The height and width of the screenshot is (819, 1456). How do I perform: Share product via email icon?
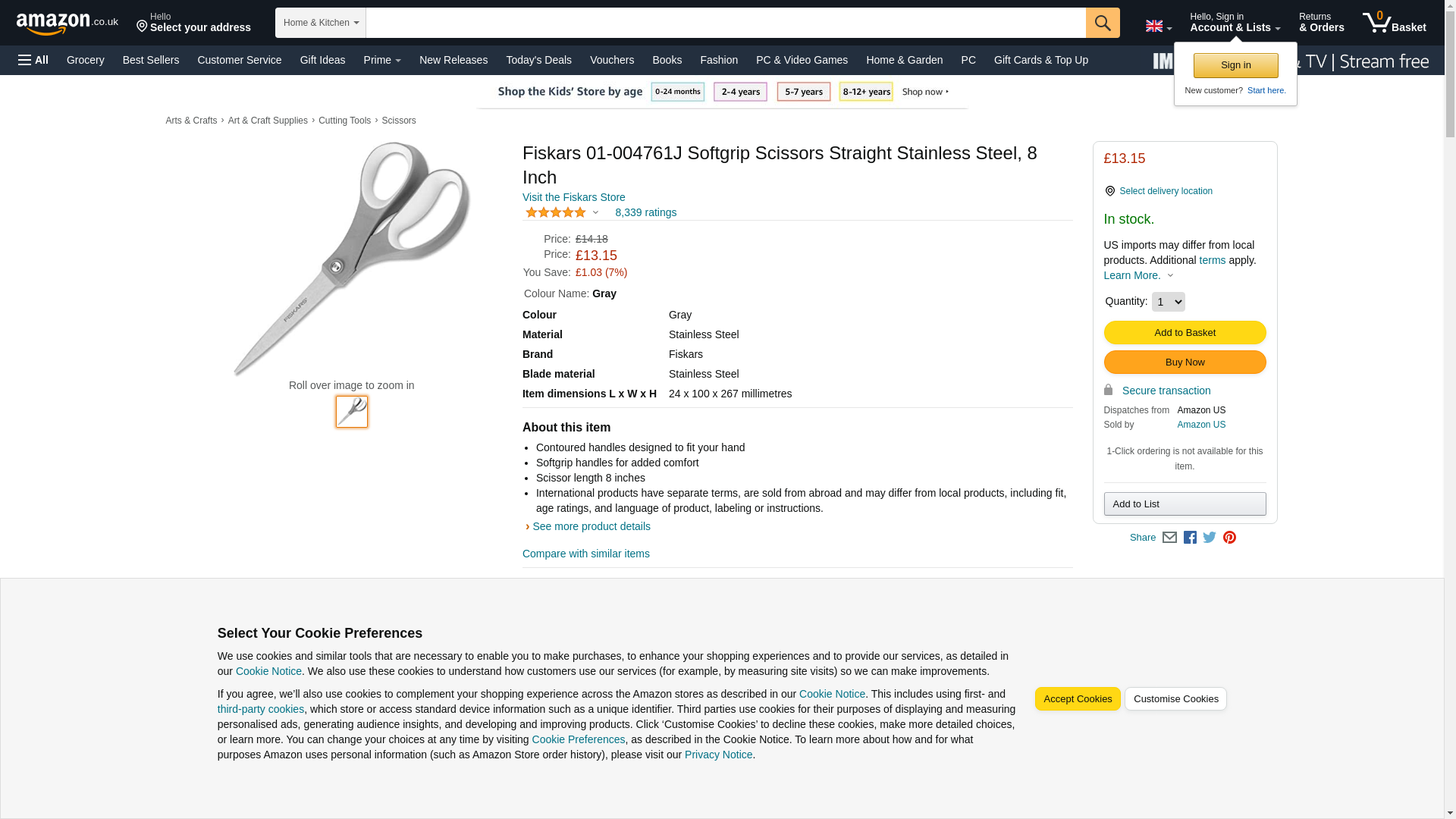[x=1169, y=538]
